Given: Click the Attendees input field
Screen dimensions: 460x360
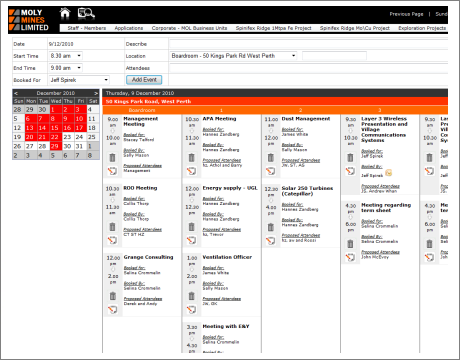Looking at the screenshot, I should 308,68.
